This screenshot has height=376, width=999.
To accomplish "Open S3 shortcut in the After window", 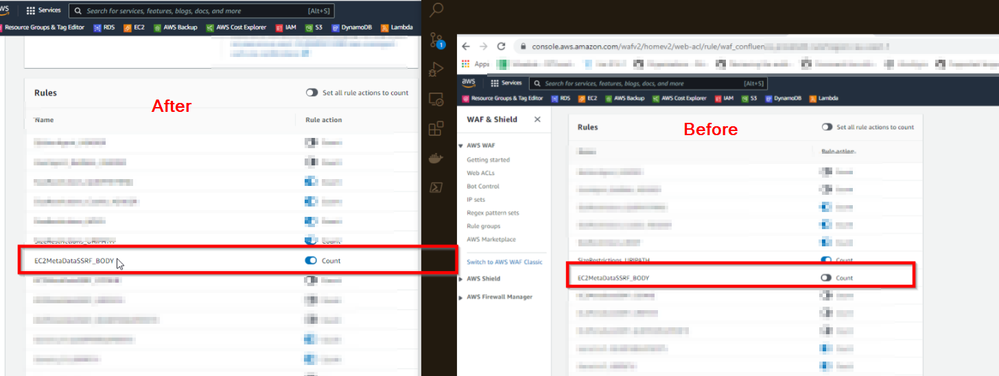I will [313, 27].
